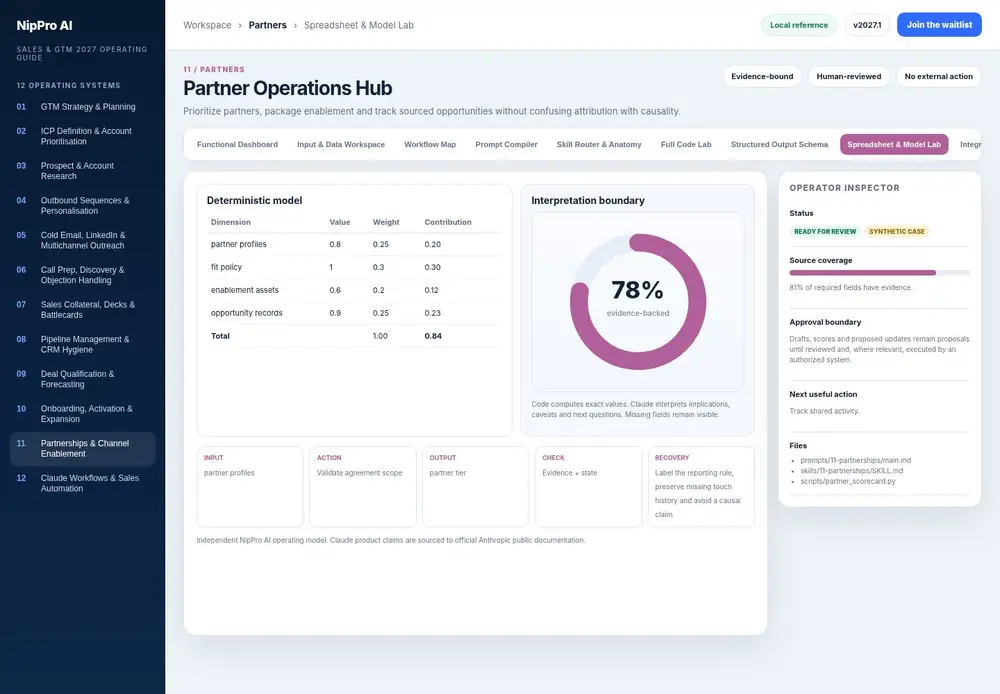
Task: Click the v2027.1 version badge
Action: 867,25
